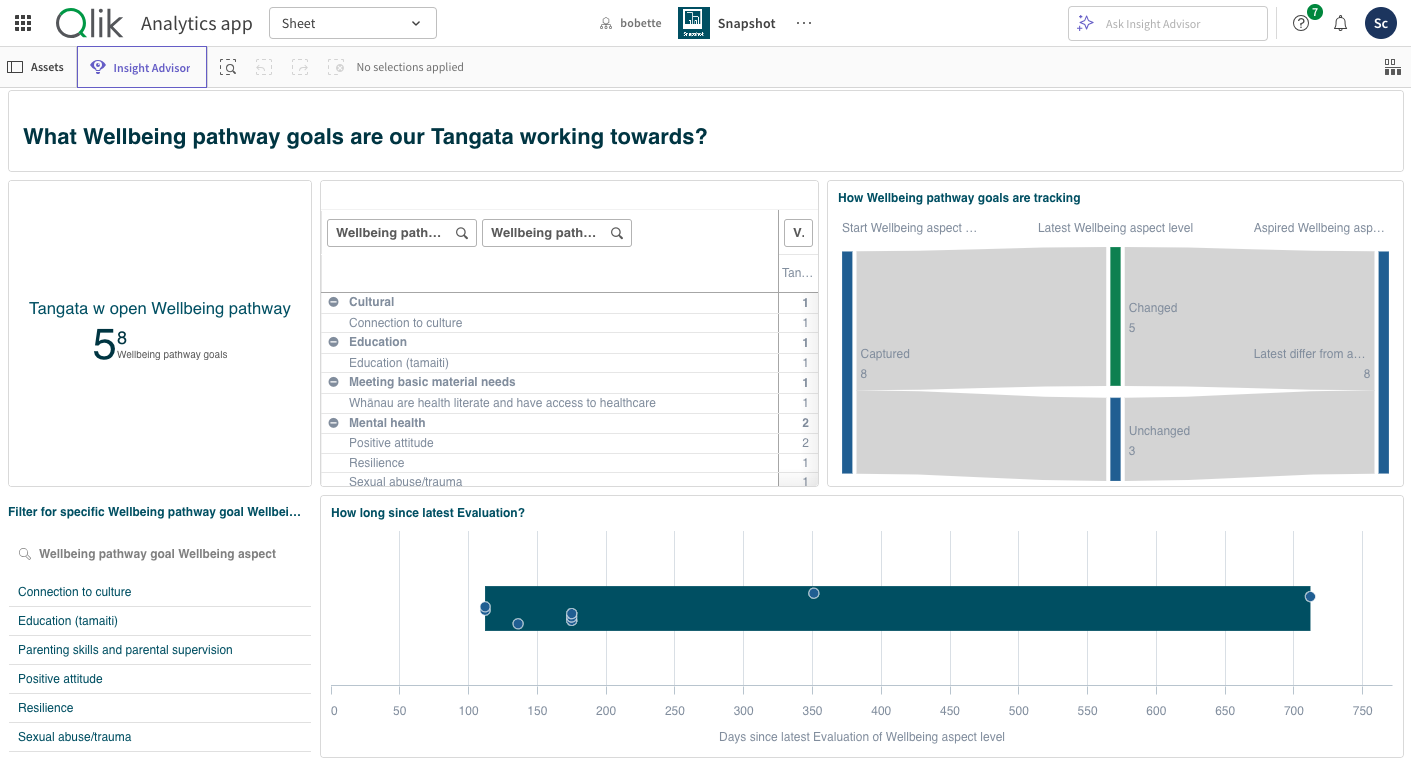
Task: Select Sexual abuse/trauma in filter pane
Action: [x=160, y=737]
